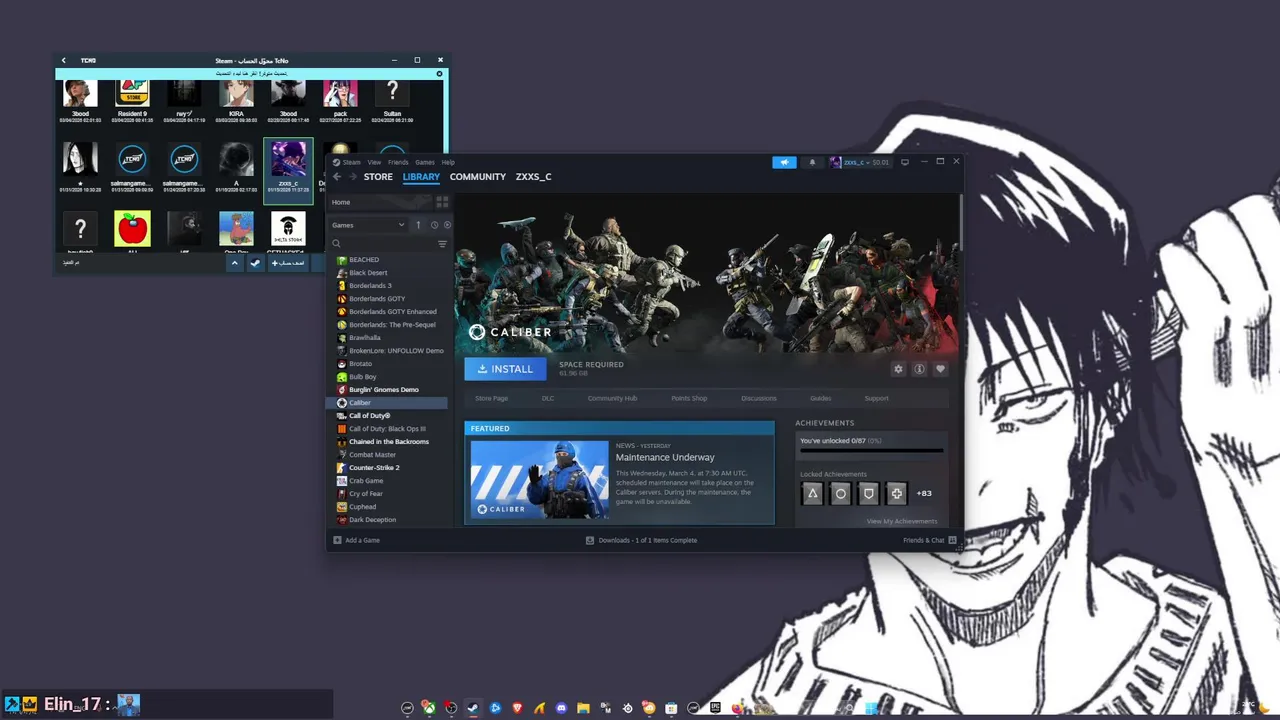Go to the COMMUNITY tab
The width and height of the screenshot is (1280, 720).
point(478,177)
